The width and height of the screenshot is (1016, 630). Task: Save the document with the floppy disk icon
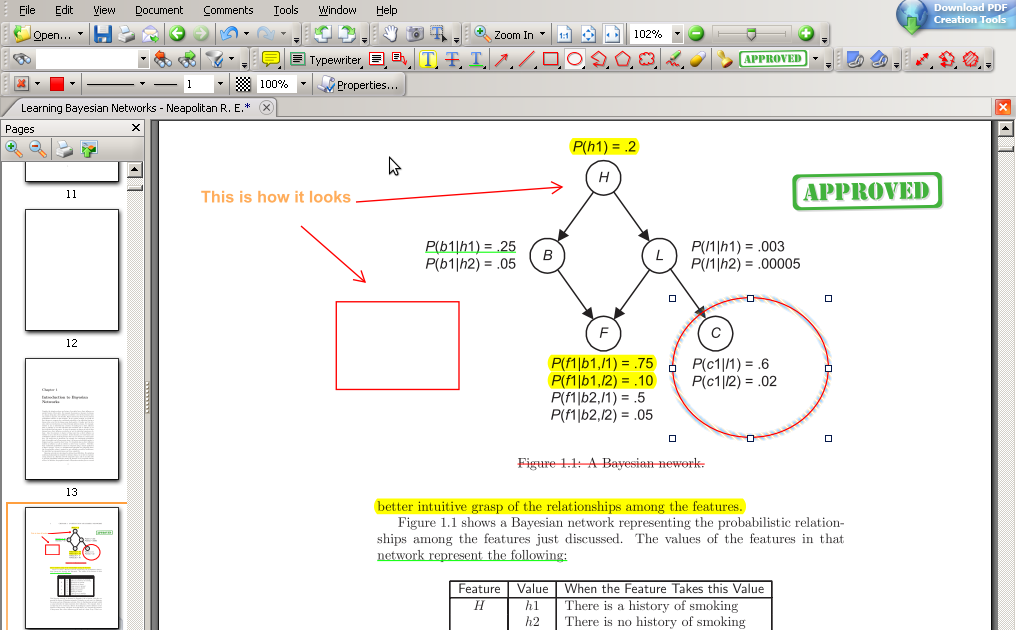pos(102,34)
